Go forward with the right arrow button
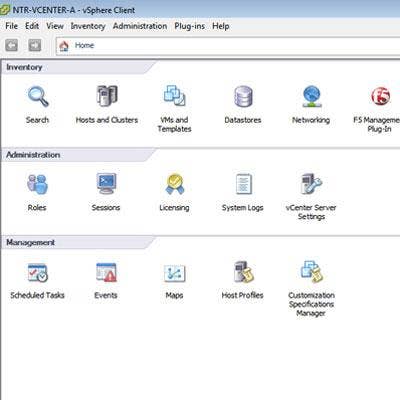The image size is (400, 400). point(35,45)
